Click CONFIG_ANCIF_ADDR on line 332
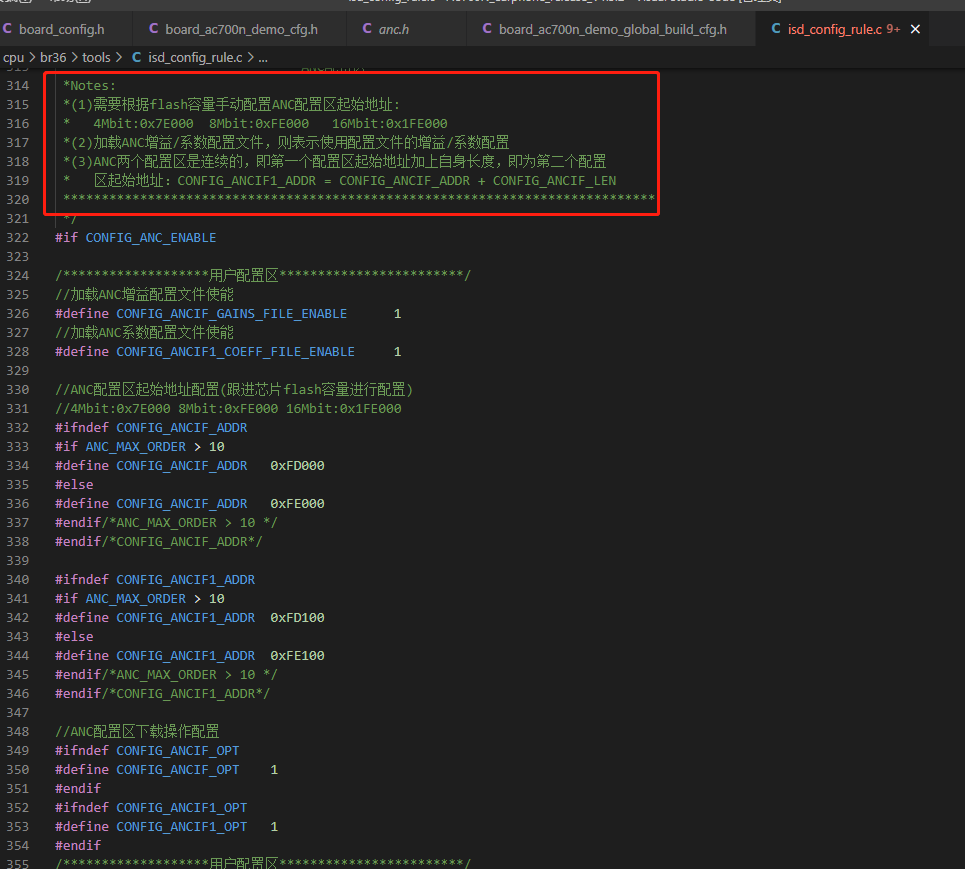Viewport: 965px width, 869px height. 182,428
